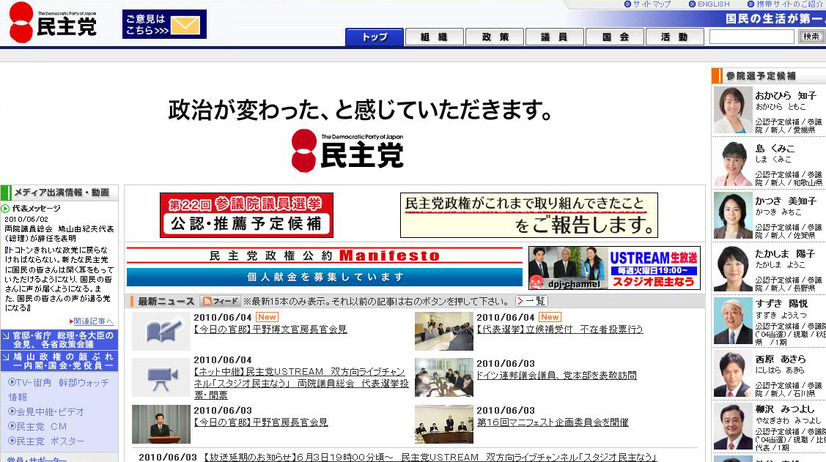Open the TV・街角 幹部ウォッチ情報 link
826x462 pixels.
pos(58,390)
